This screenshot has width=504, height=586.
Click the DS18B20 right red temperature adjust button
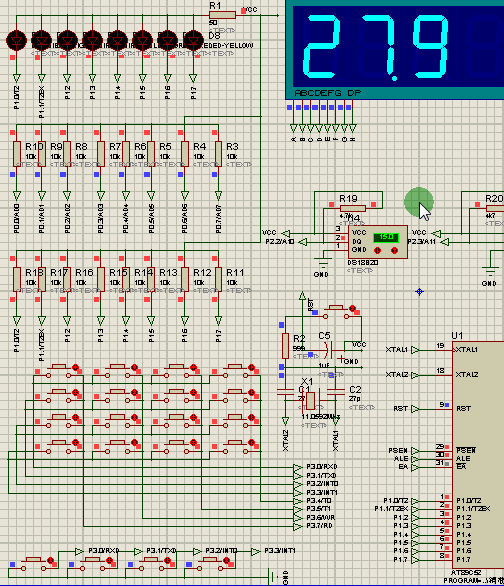394,250
